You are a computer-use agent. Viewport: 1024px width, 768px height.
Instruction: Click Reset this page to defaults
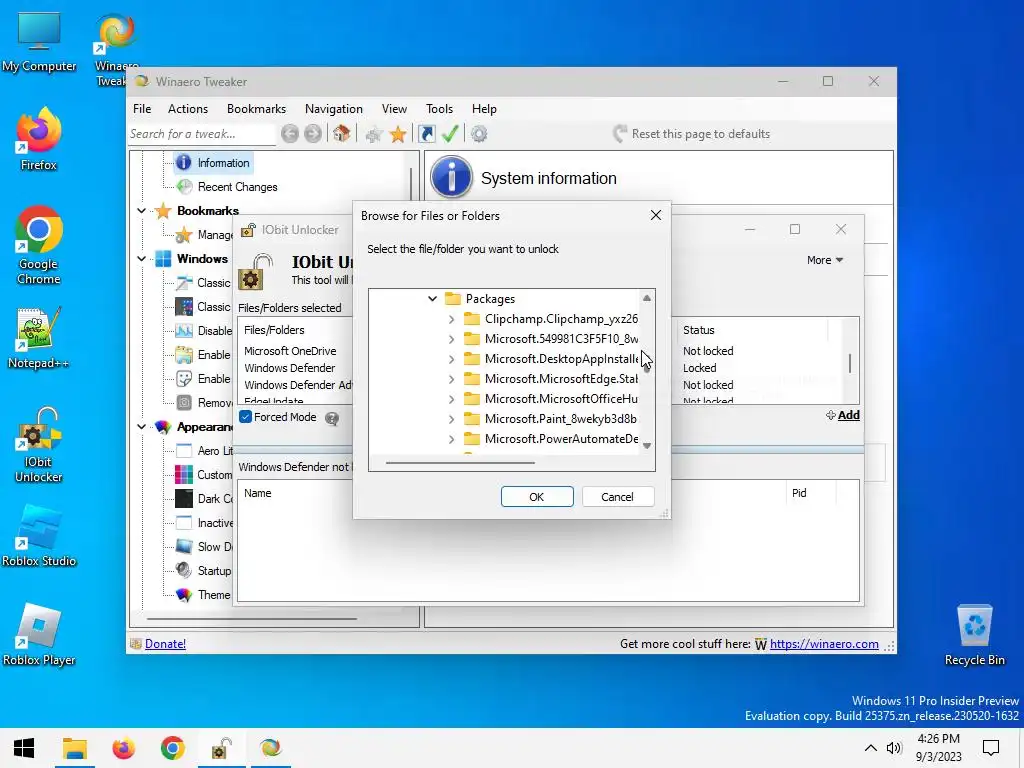pyautogui.click(x=692, y=134)
